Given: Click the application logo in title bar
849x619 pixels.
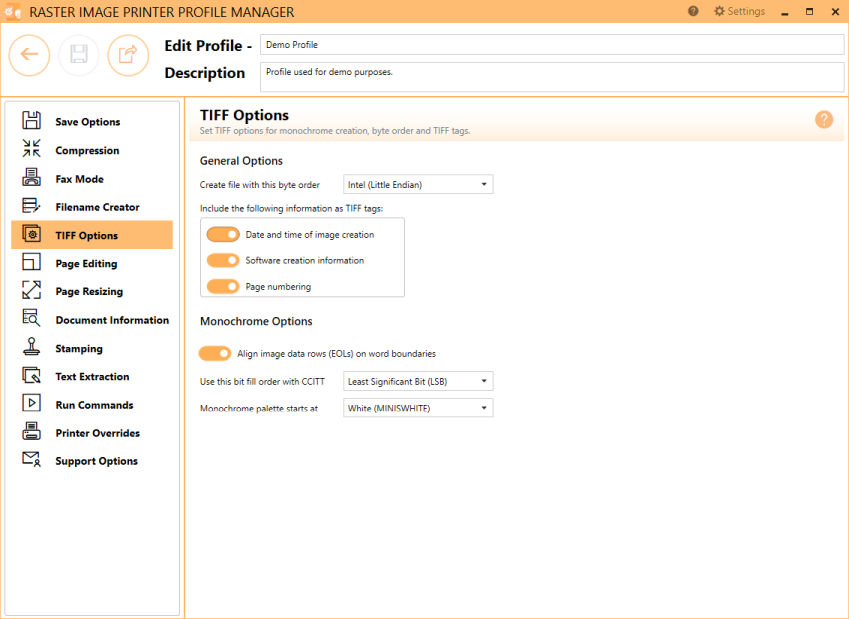Looking at the screenshot, I should (x=12, y=11).
